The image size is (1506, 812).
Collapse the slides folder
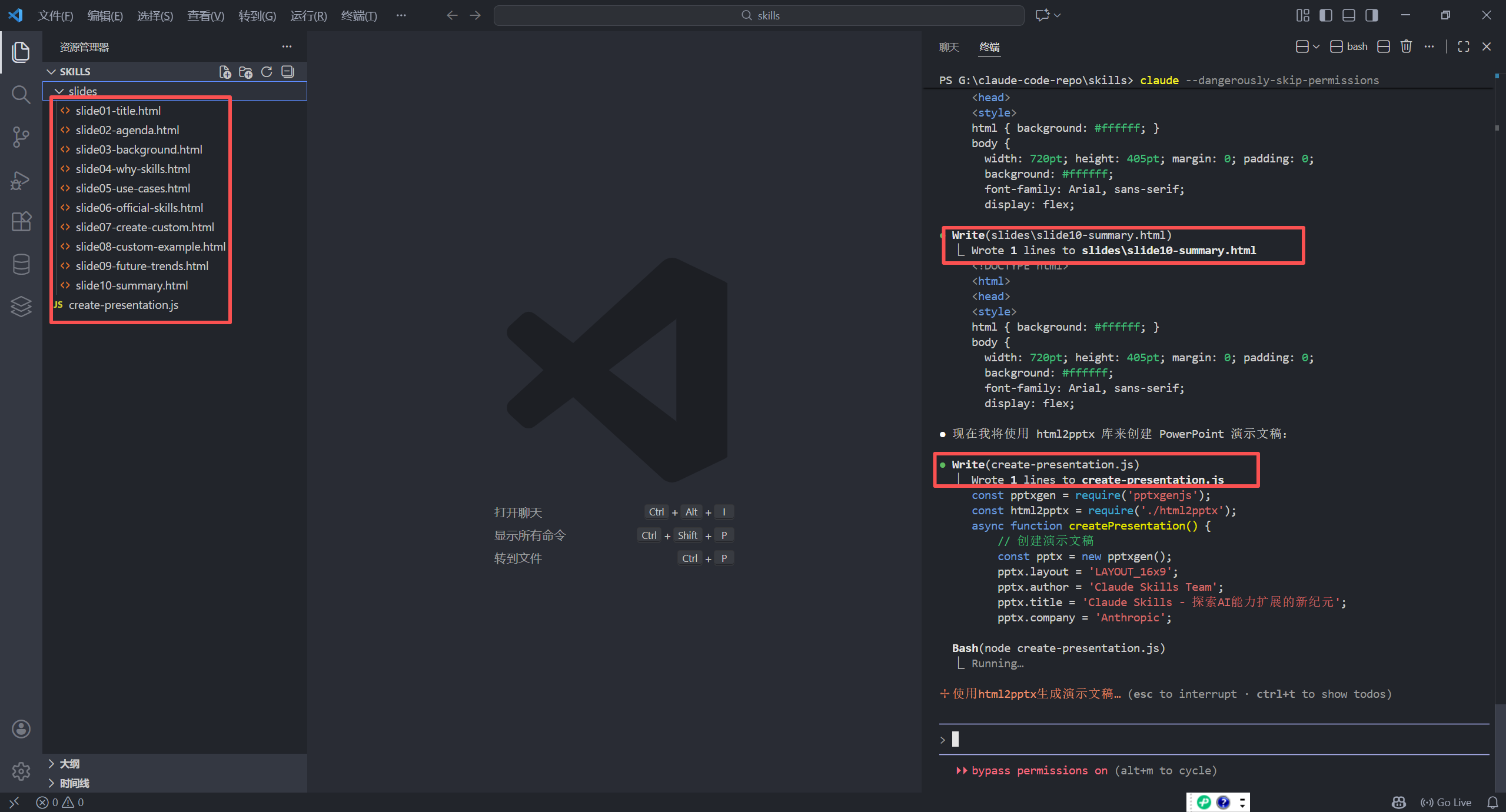(x=59, y=91)
